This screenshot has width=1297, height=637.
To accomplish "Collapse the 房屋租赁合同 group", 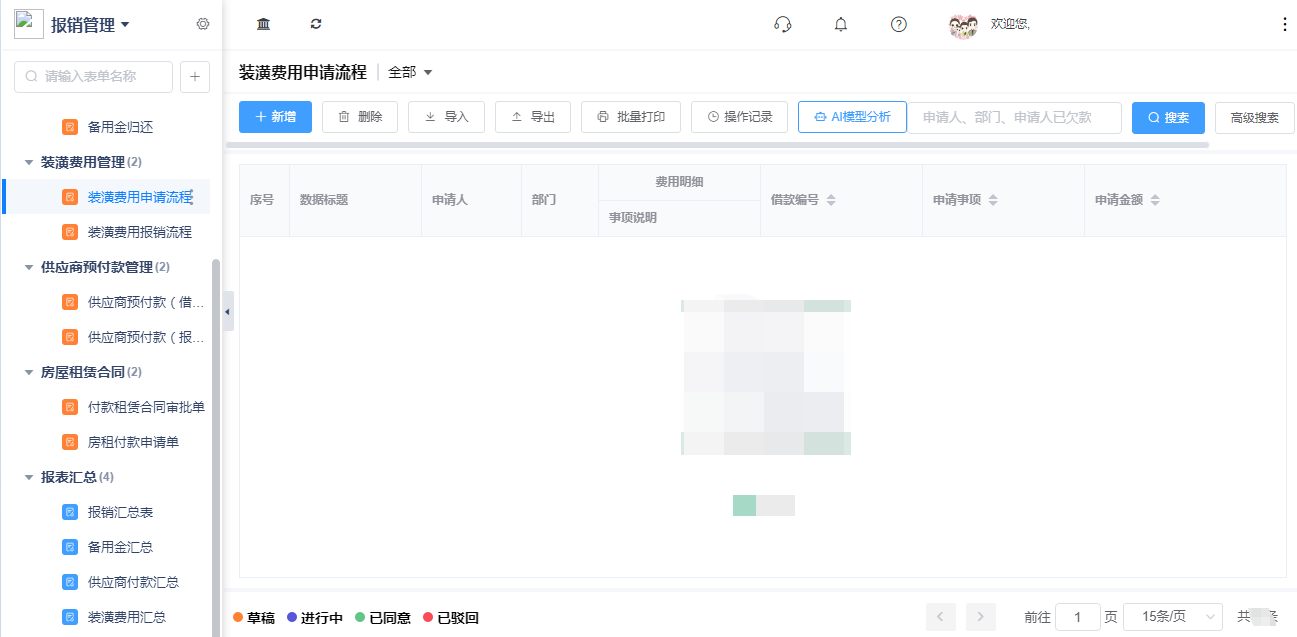I will (x=29, y=372).
